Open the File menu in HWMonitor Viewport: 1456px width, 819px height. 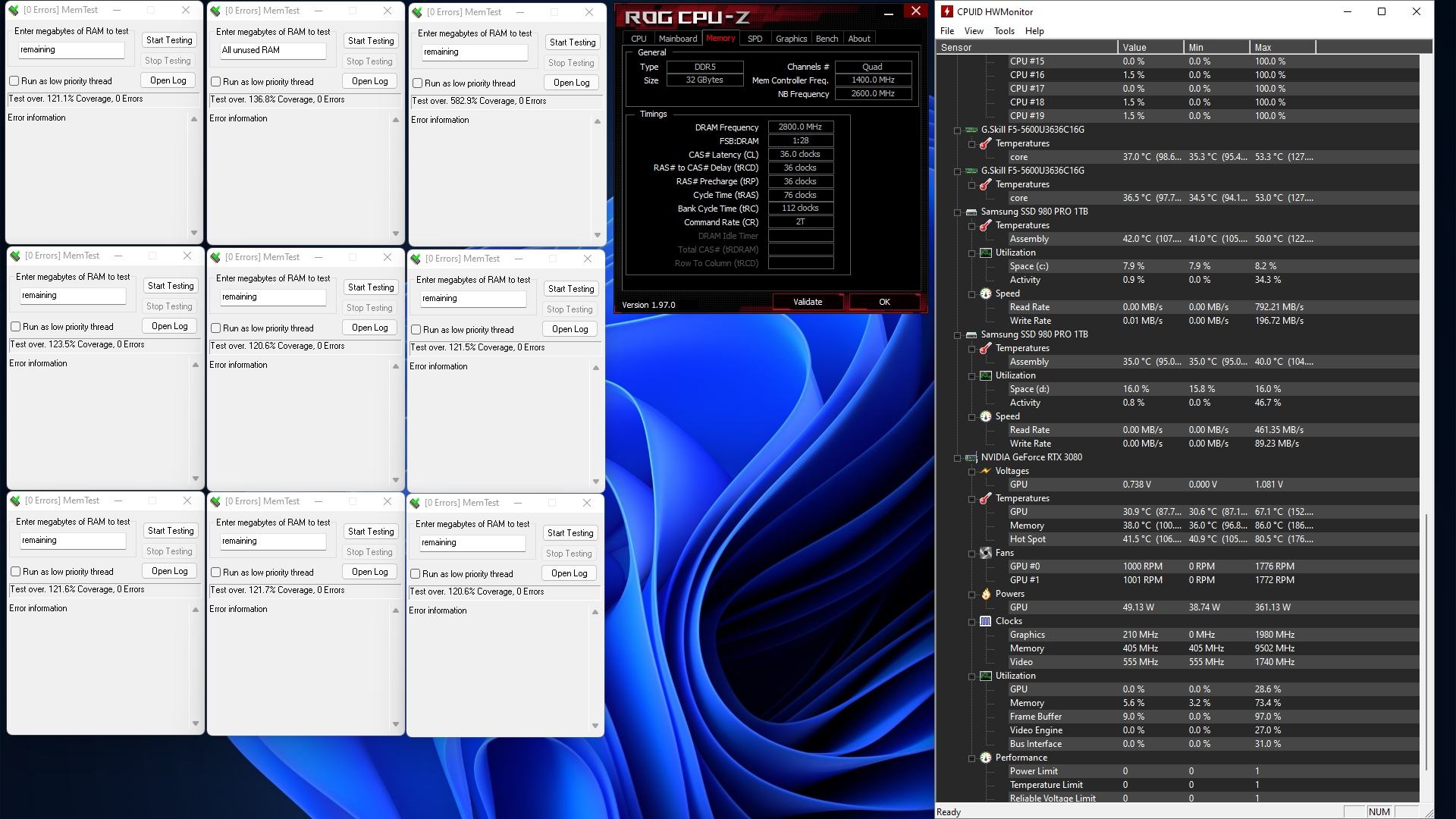click(x=947, y=31)
